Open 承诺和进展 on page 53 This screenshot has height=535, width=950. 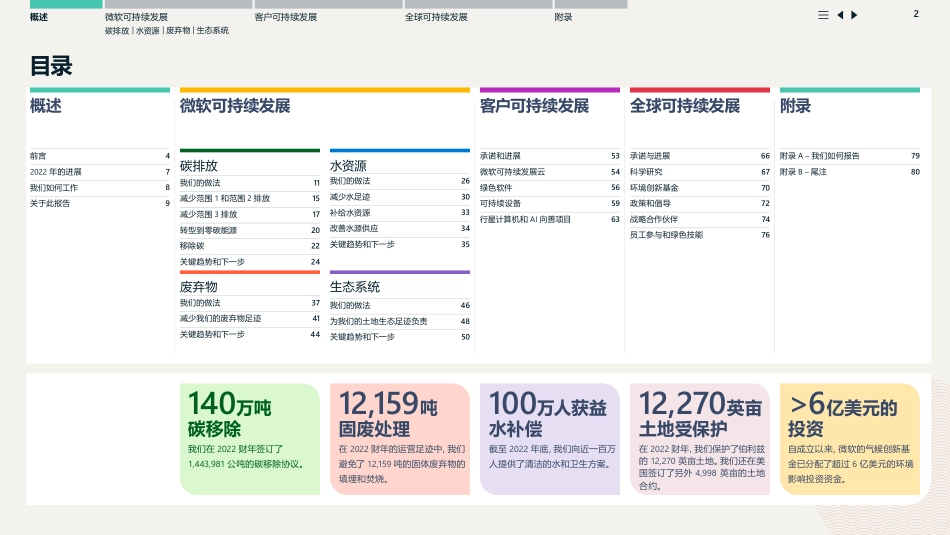(x=550, y=156)
